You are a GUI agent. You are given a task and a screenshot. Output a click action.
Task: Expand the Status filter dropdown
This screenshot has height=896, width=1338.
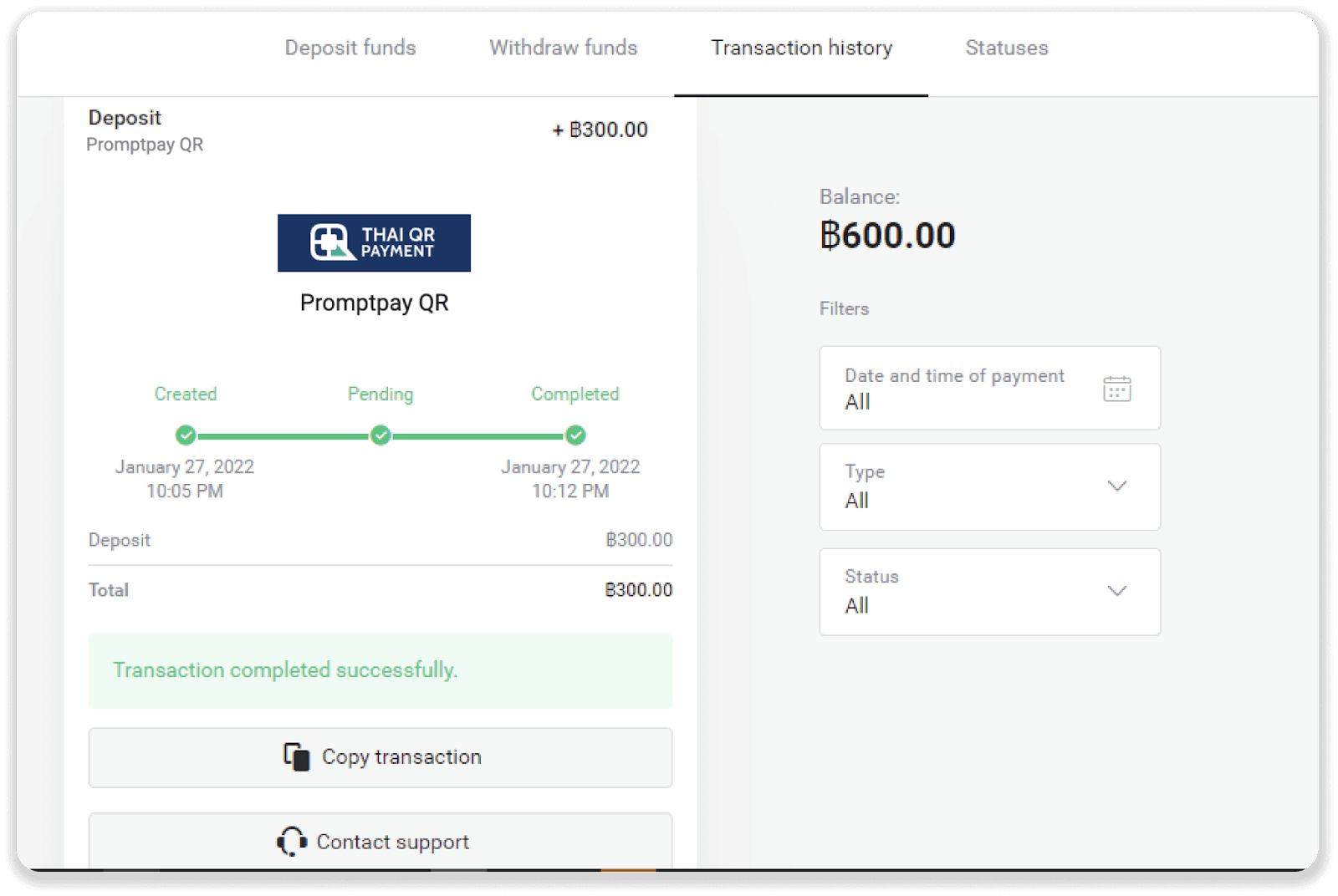point(1117,591)
